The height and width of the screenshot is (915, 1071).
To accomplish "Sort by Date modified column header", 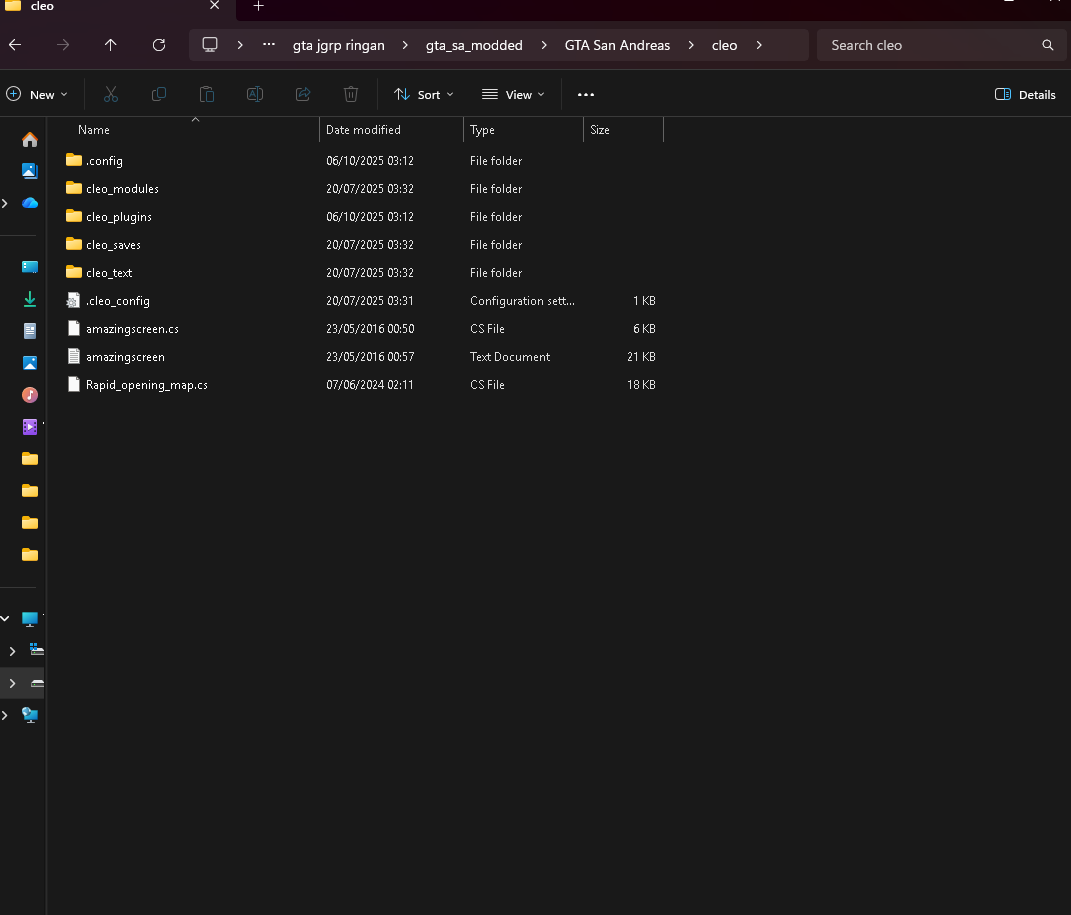I will point(363,130).
